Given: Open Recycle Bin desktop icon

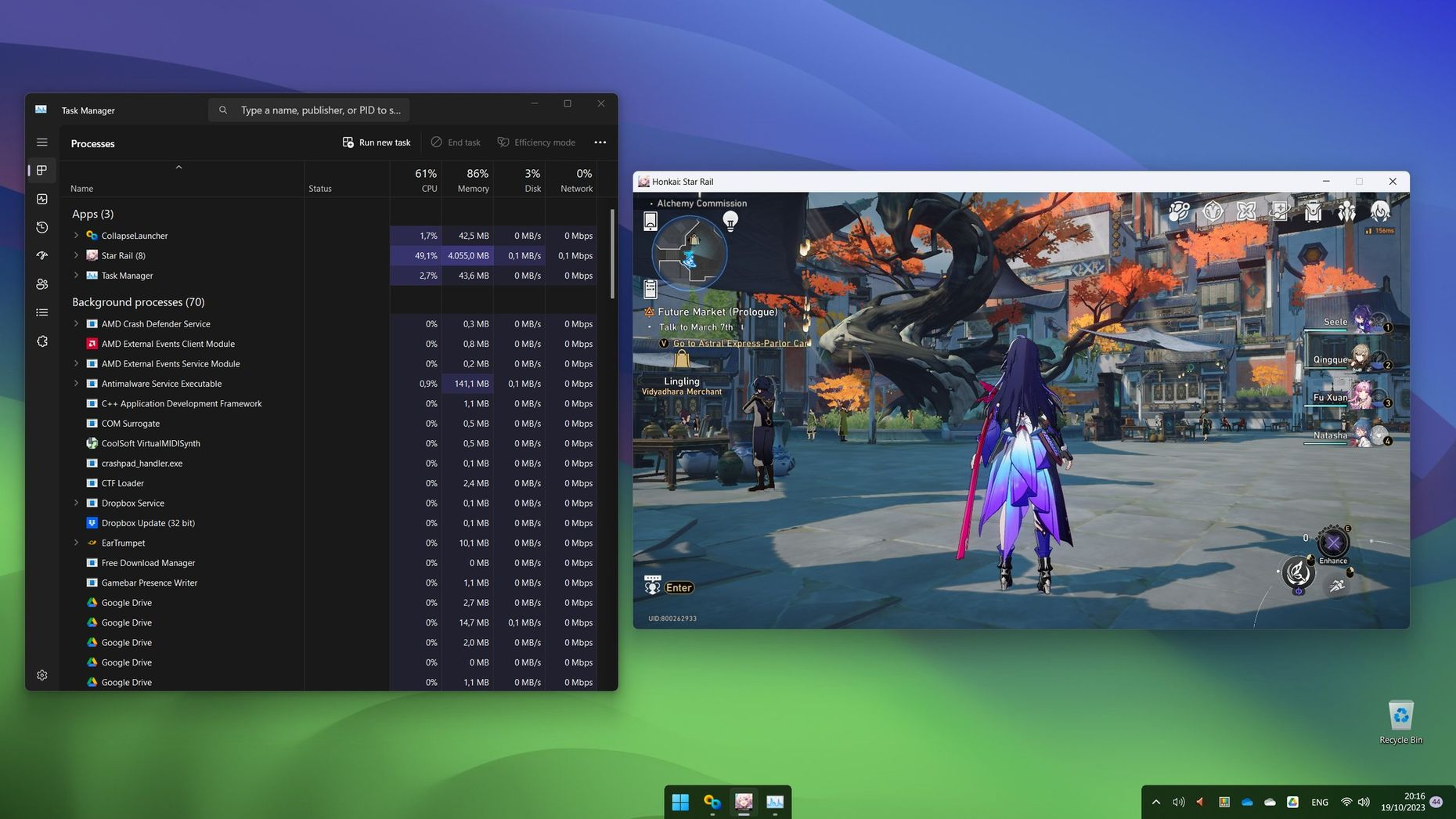Looking at the screenshot, I should point(1400,722).
